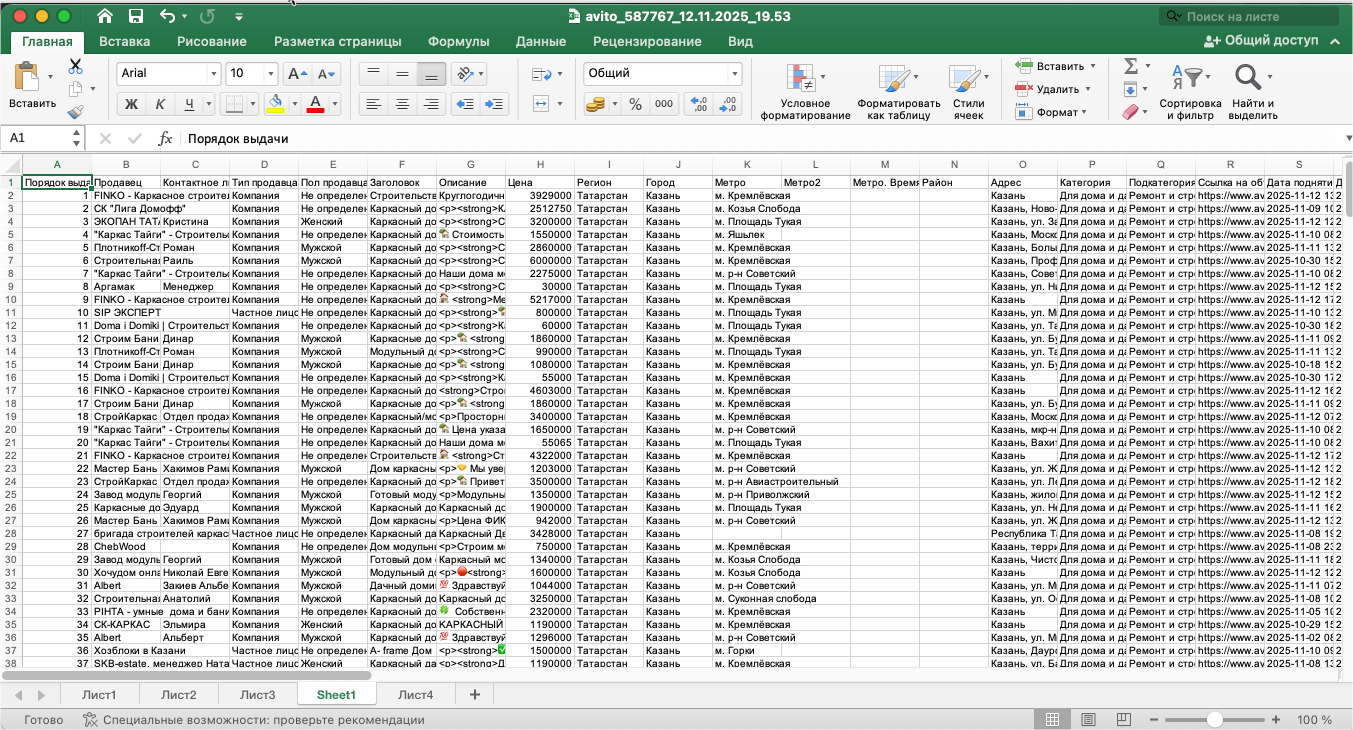Click the yellow fill color swatch

(277, 104)
